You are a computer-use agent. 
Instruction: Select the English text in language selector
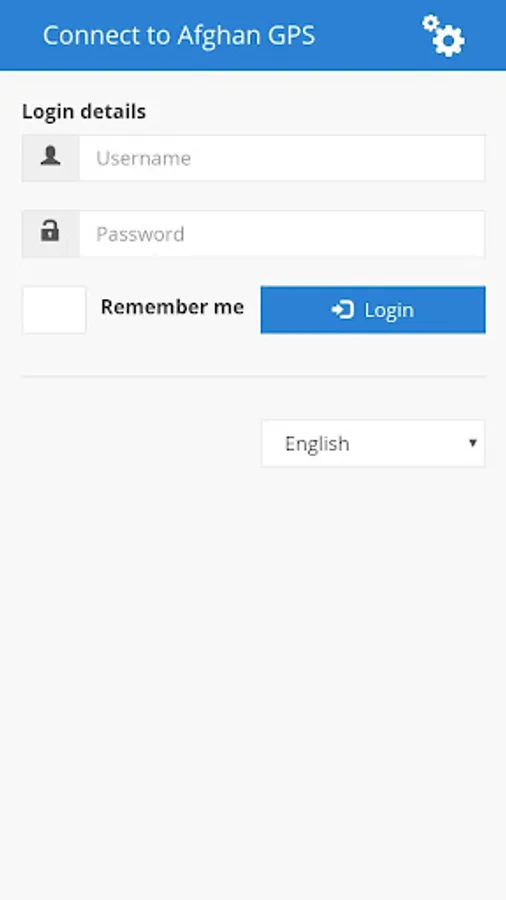pos(317,444)
